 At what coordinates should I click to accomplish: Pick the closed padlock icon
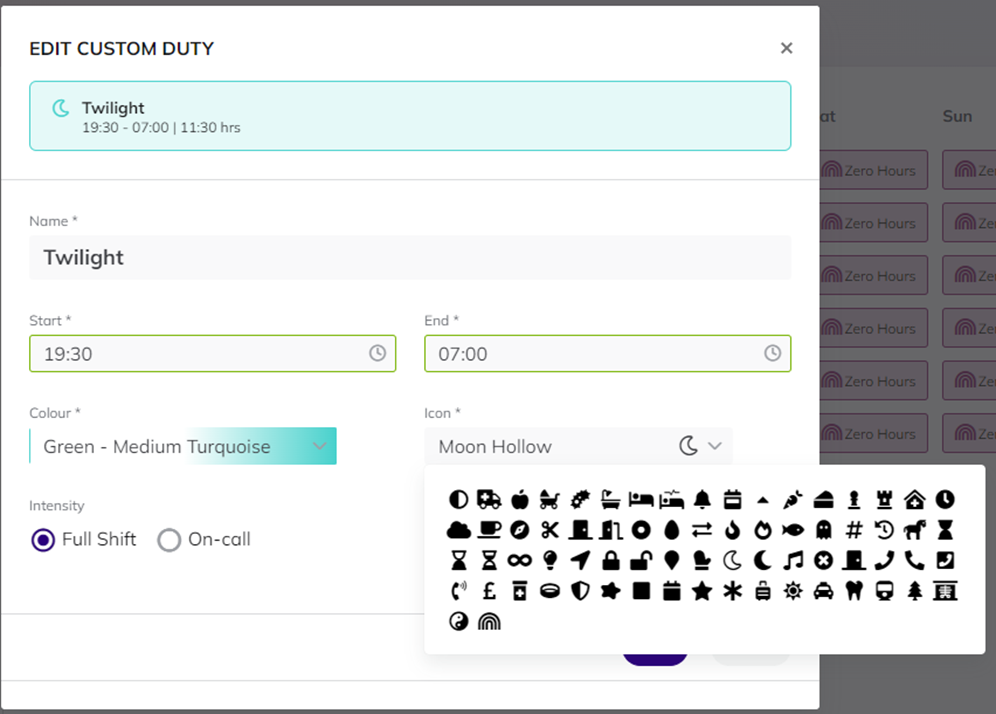610,560
